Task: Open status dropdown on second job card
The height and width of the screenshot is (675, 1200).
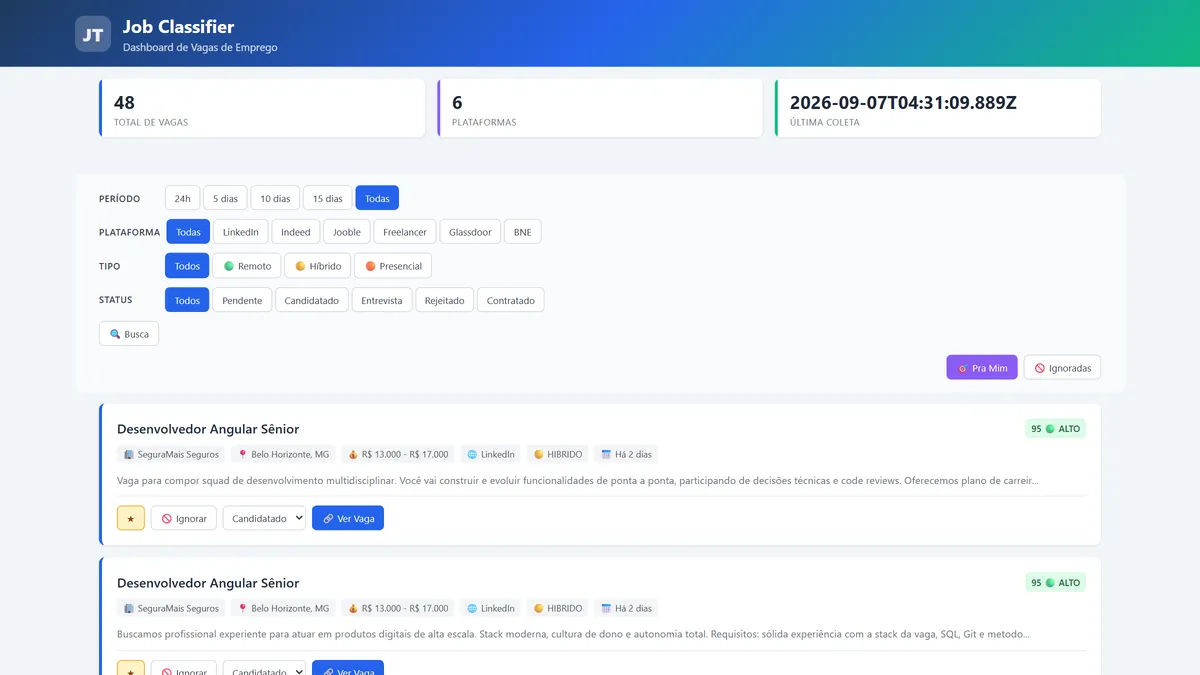Action: (x=264, y=668)
